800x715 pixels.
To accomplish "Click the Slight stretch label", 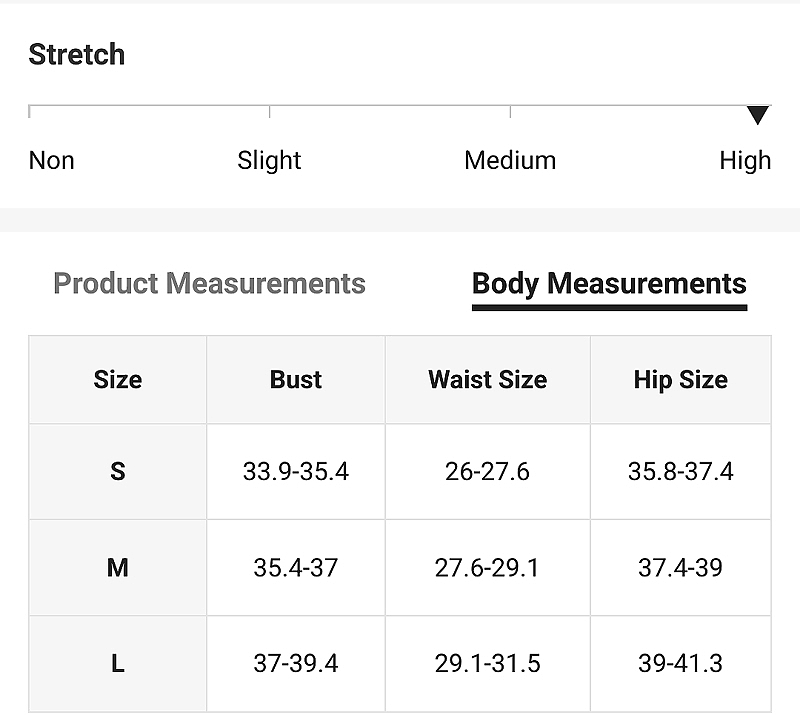I will click(269, 160).
